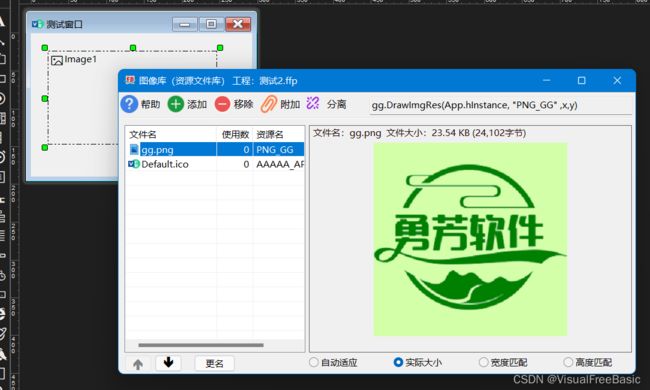This screenshot has height=390, width=650.
Task: Select gg.png row in file list
Action: [216, 149]
